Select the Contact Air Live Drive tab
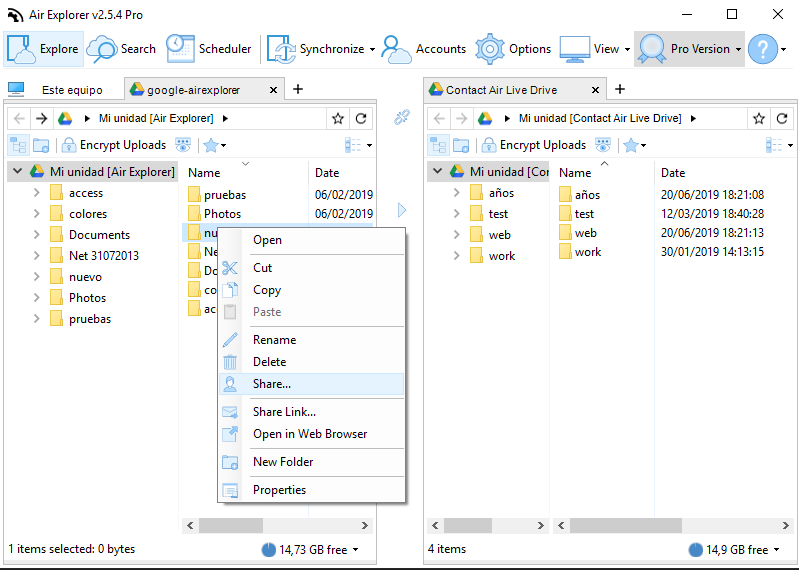 pyautogui.click(x=501, y=90)
